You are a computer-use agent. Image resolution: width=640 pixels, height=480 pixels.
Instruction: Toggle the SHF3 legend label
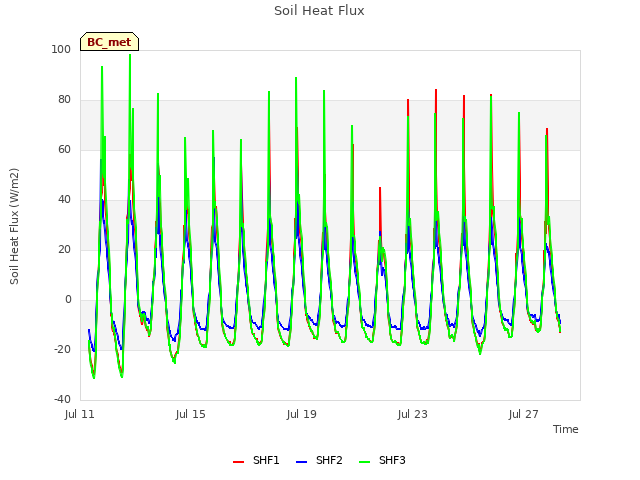[392, 460]
